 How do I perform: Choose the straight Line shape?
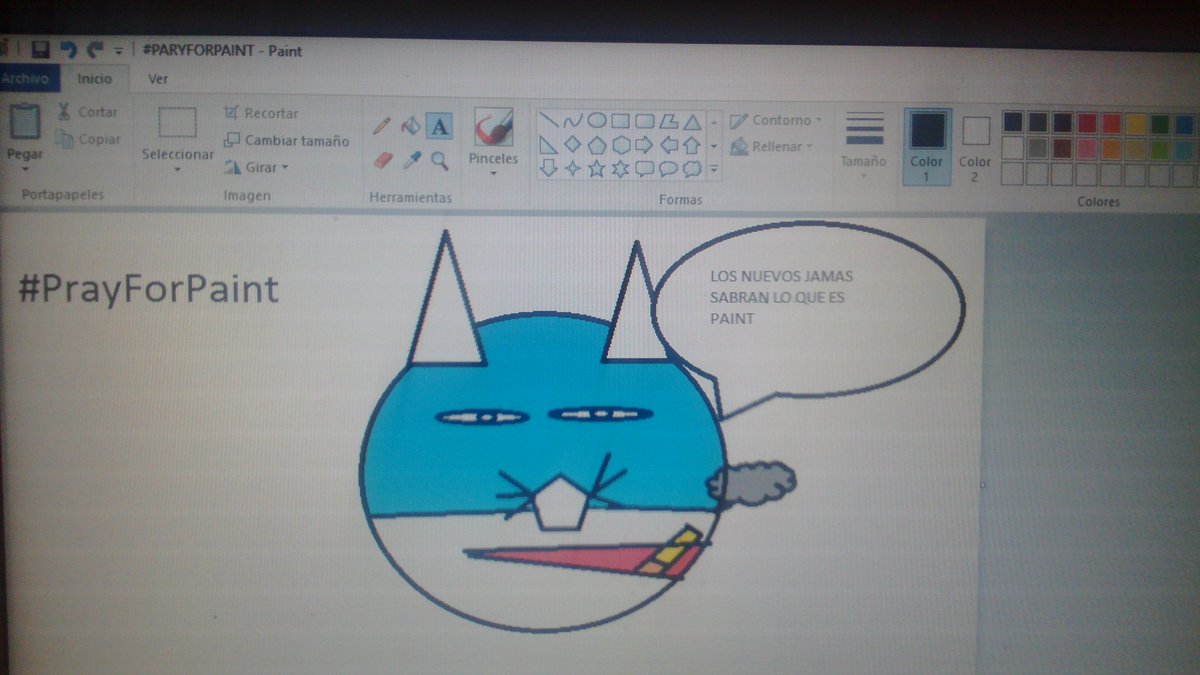[x=549, y=122]
